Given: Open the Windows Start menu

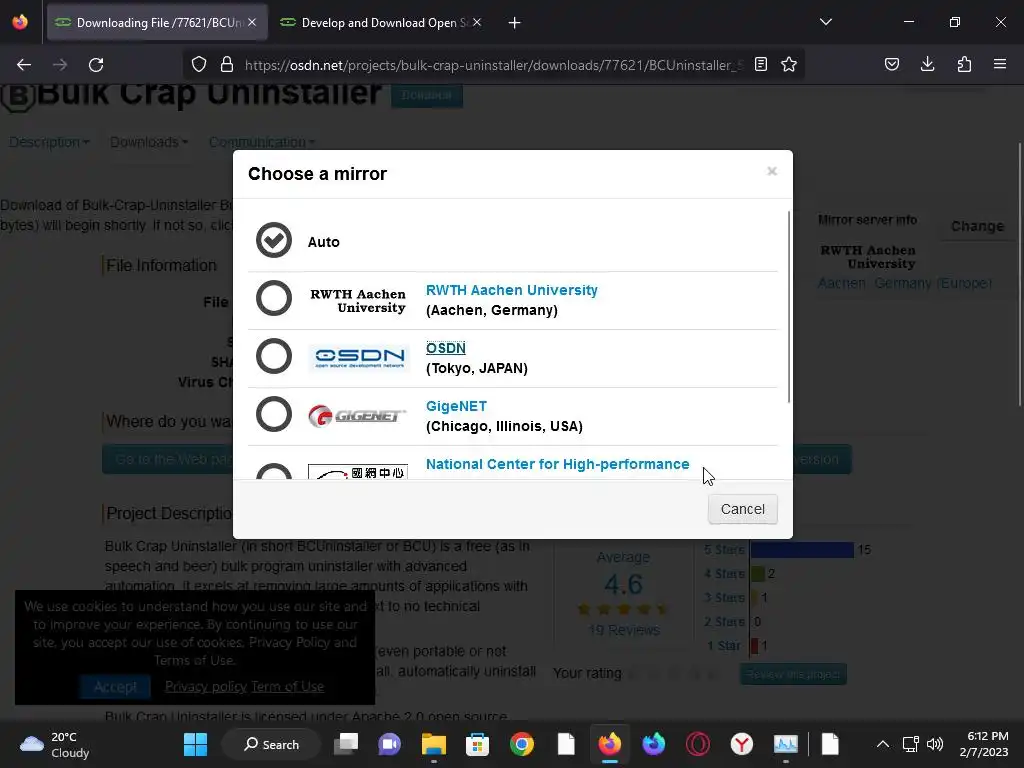Looking at the screenshot, I should [x=195, y=744].
